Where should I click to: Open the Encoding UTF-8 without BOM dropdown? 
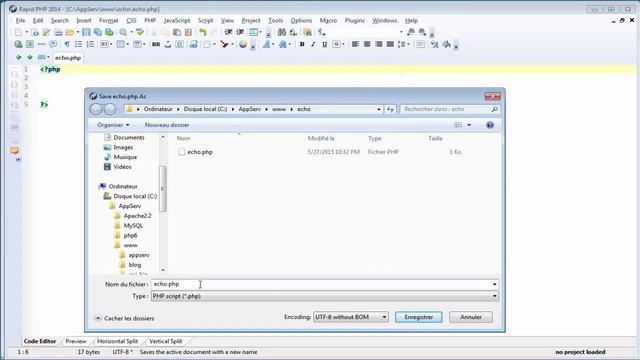click(351, 317)
